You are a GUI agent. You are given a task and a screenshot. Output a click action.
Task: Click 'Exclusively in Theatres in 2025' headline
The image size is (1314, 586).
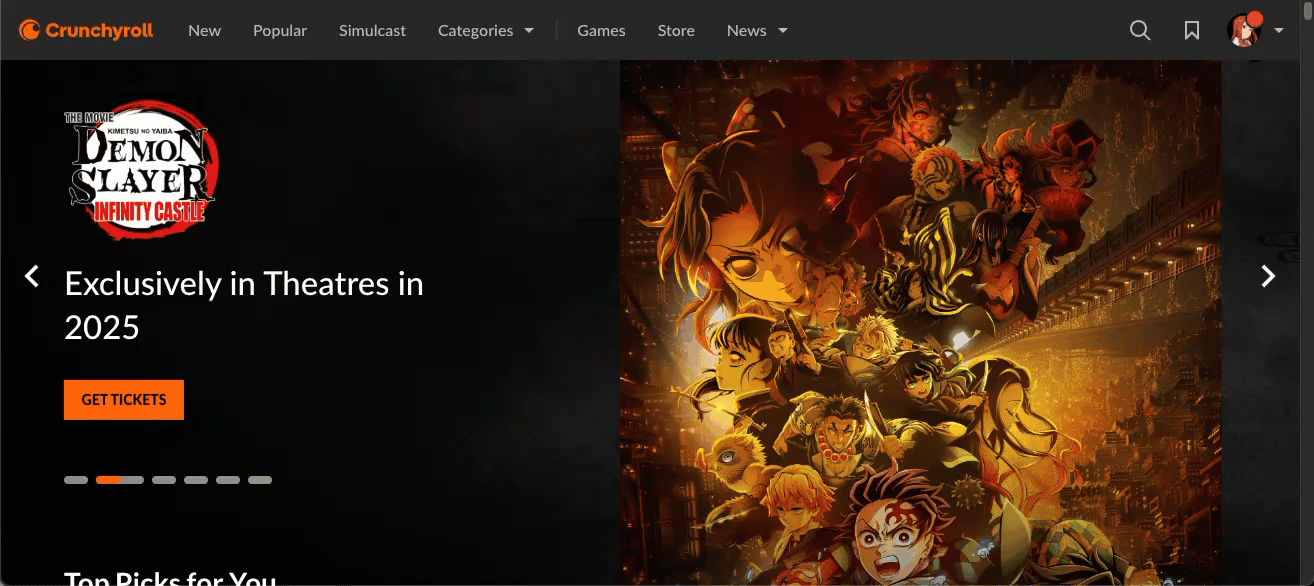244,305
